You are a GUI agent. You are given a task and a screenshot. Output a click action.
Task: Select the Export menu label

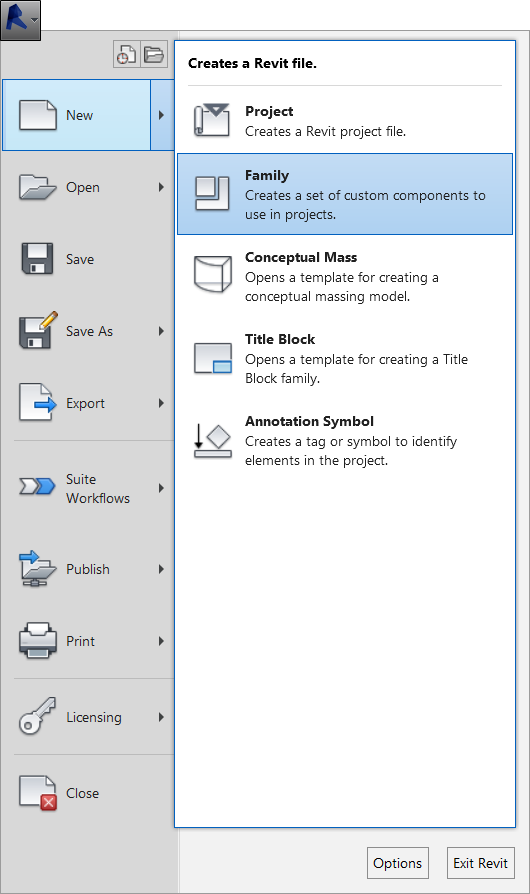point(85,404)
